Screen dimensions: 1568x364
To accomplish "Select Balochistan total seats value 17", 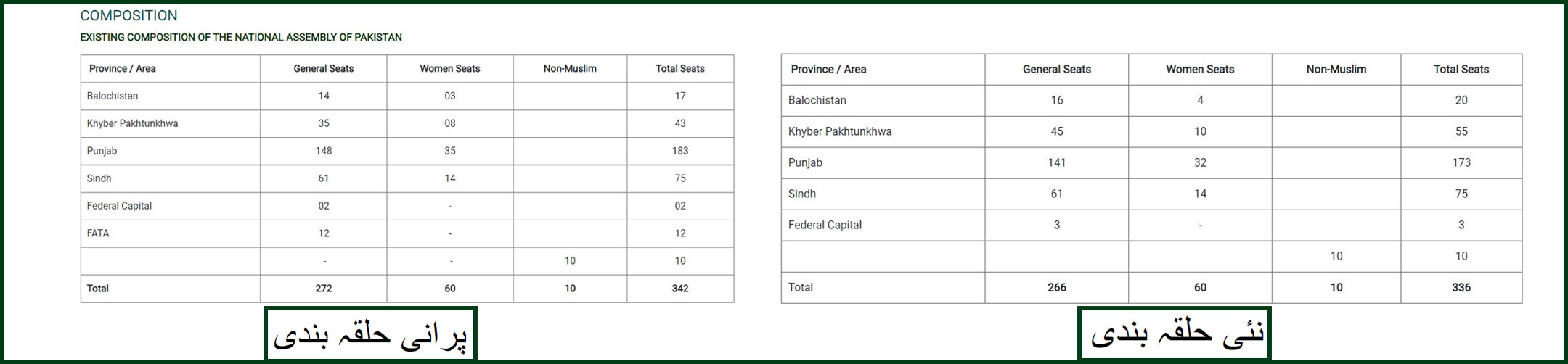I will pos(680,96).
